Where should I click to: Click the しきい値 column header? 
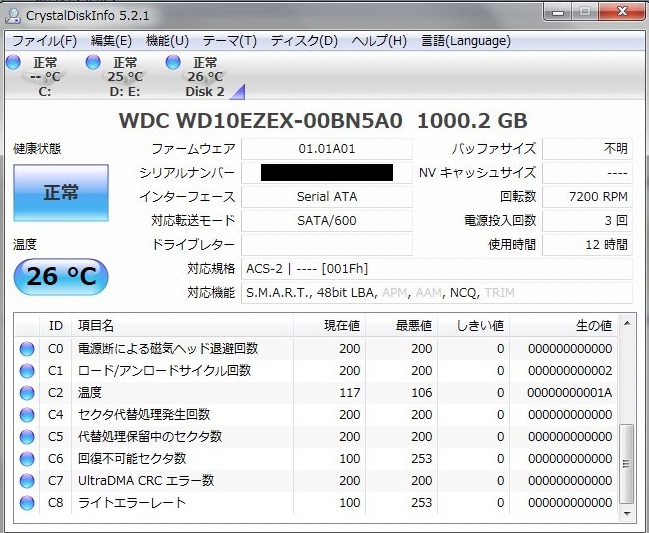click(x=474, y=326)
